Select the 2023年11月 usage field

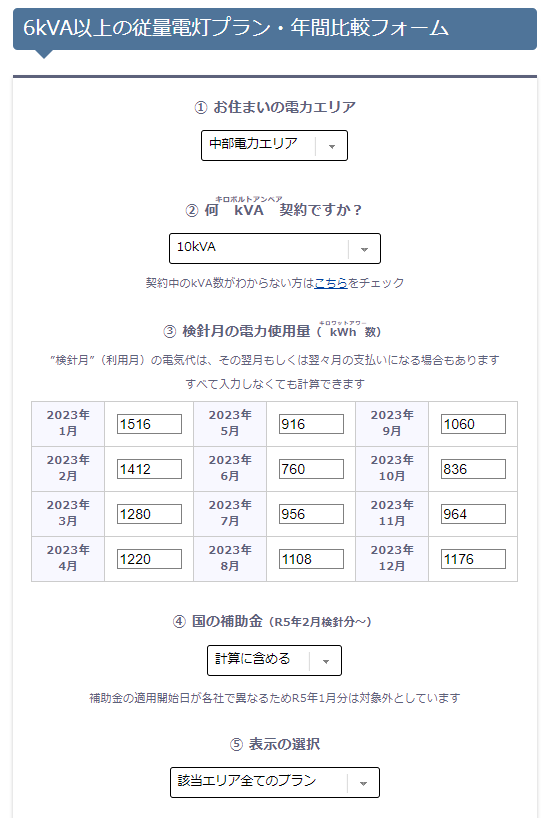[473, 514]
